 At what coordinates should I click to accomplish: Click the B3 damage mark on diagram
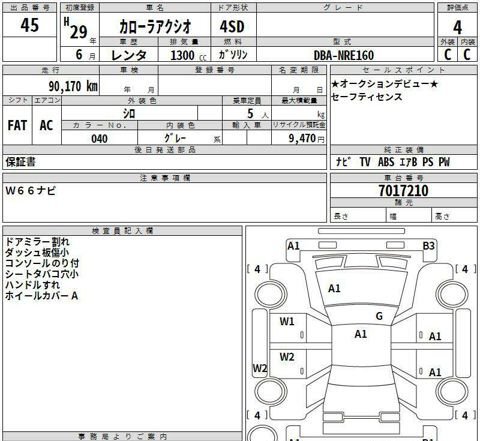pyautogui.click(x=429, y=246)
